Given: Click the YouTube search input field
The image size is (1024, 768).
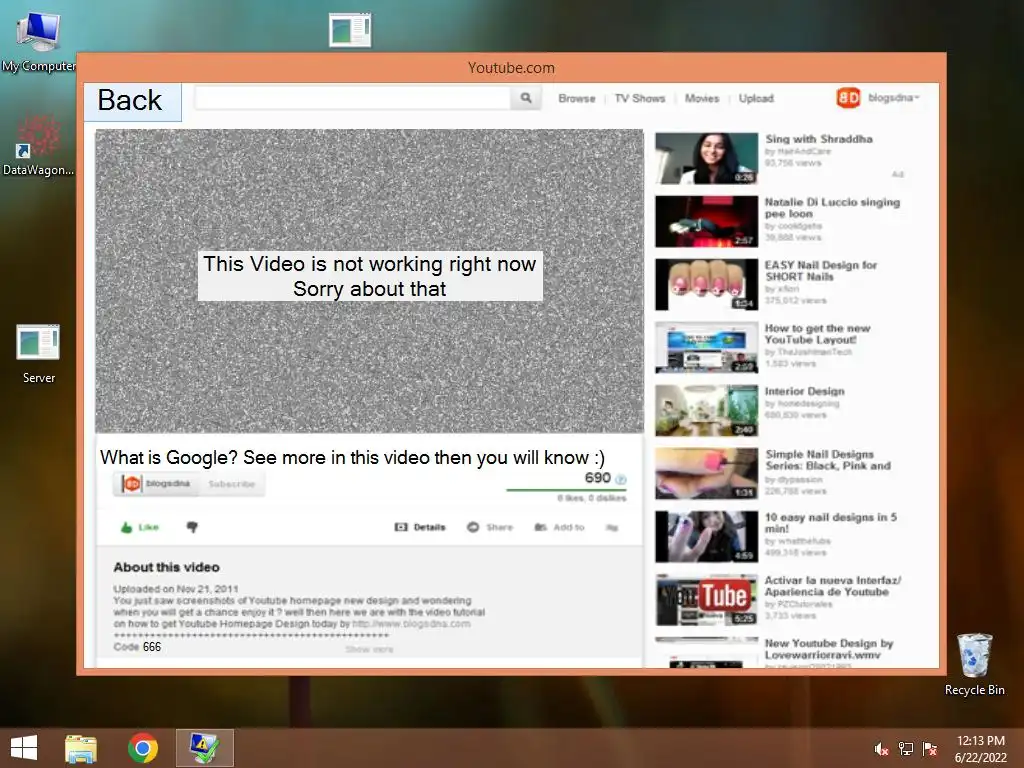Looking at the screenshot, I should tap(353, 98).
